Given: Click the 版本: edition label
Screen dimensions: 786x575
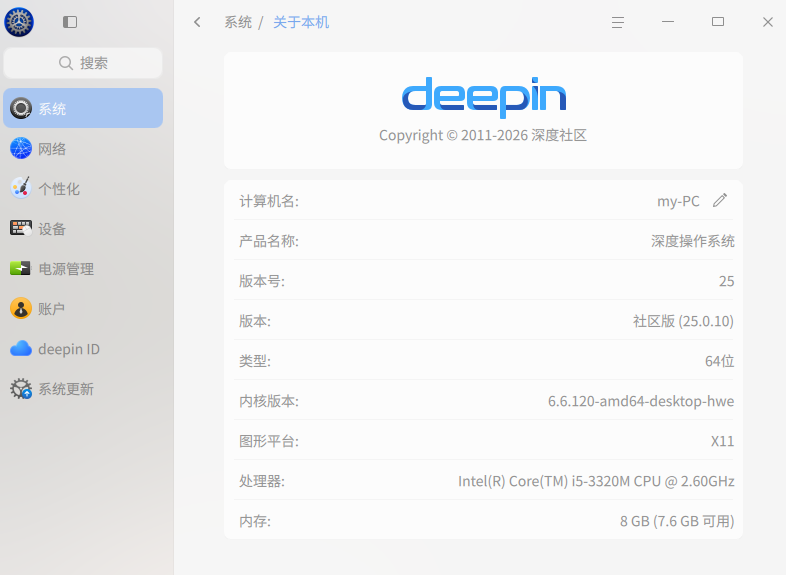Looking at the screenshot, I should 255,321.
